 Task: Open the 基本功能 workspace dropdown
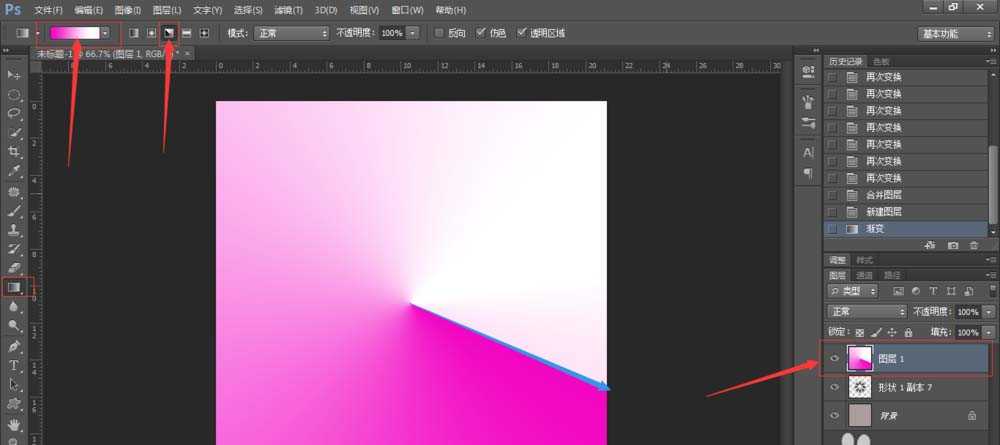[x=955, y=33]
